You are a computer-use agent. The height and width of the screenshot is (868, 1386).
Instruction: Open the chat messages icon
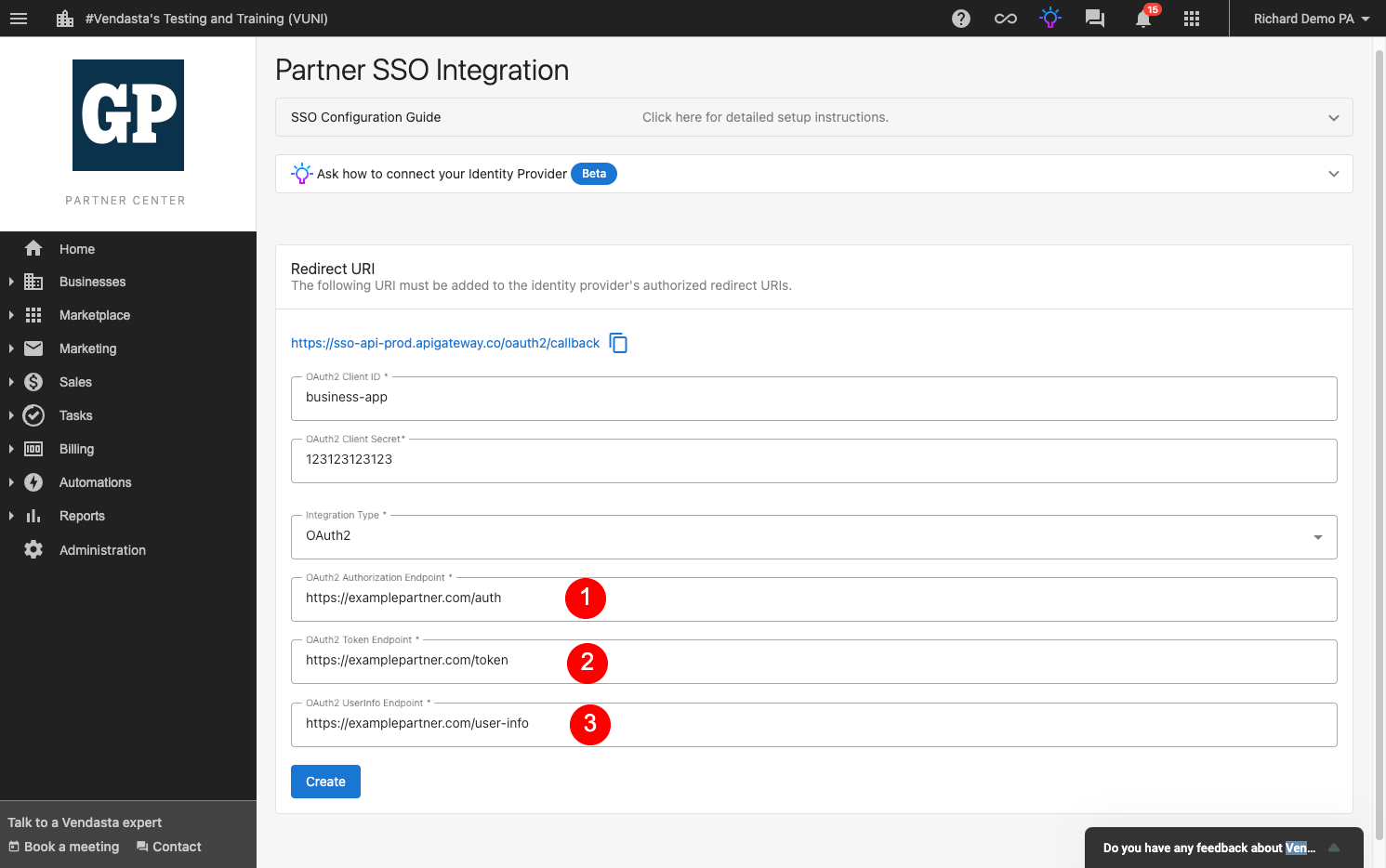pos(1095,19)
